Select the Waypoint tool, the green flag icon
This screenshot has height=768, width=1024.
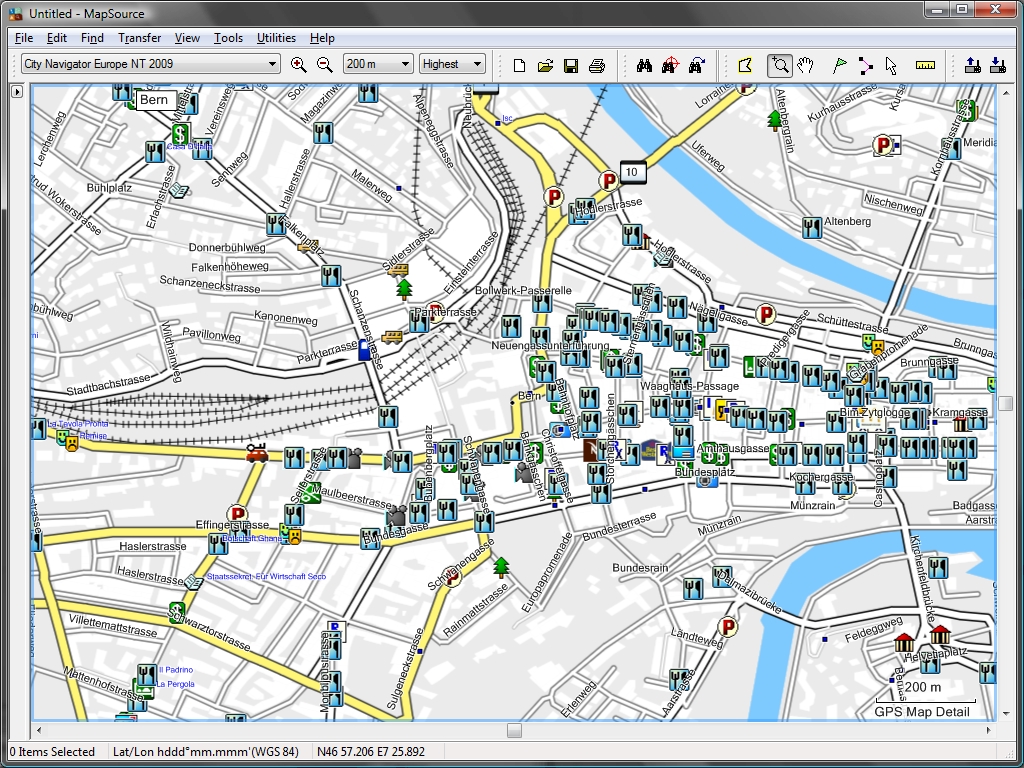coord(840,65)
